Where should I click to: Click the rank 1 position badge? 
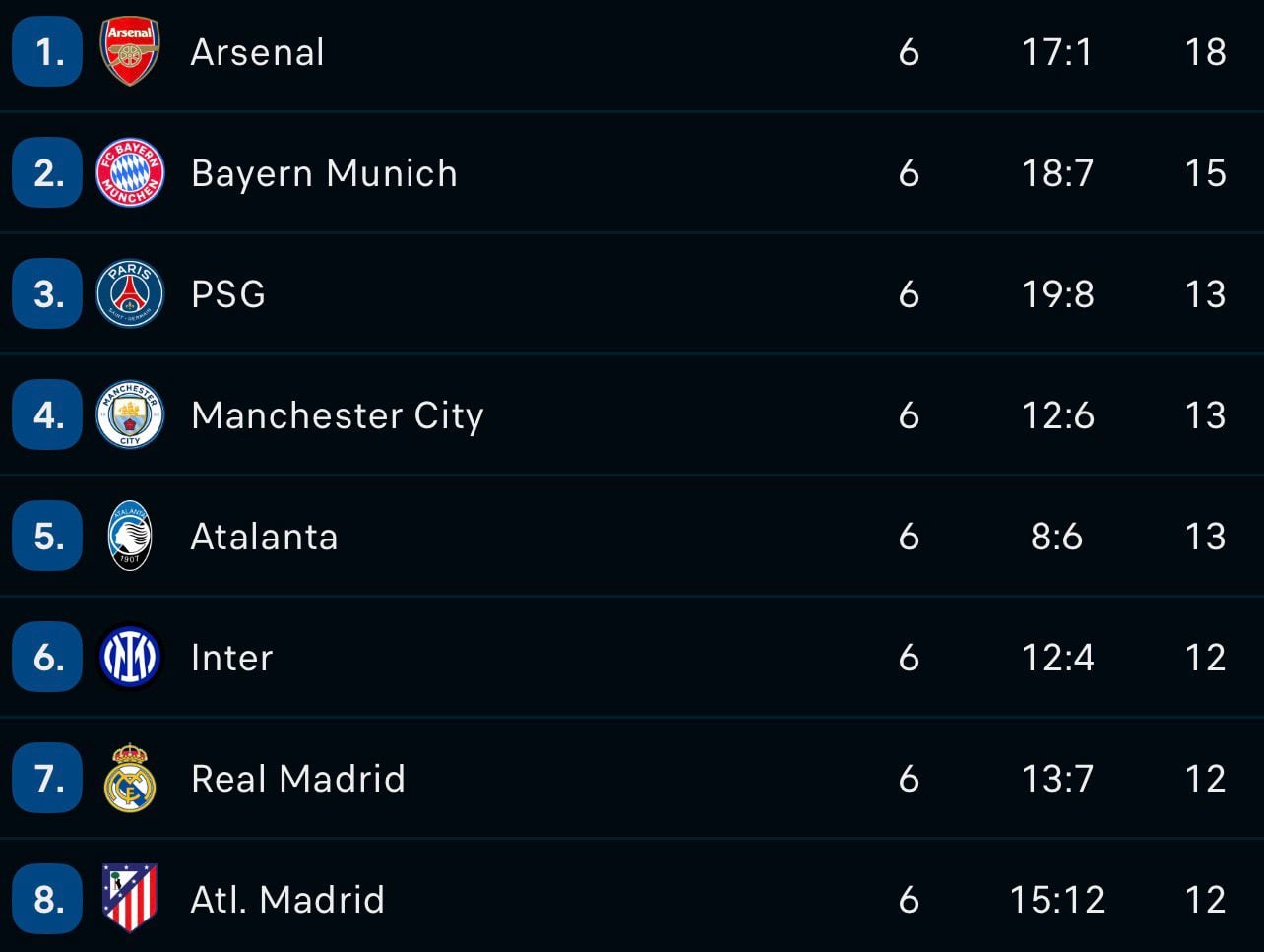coord(47,52)
